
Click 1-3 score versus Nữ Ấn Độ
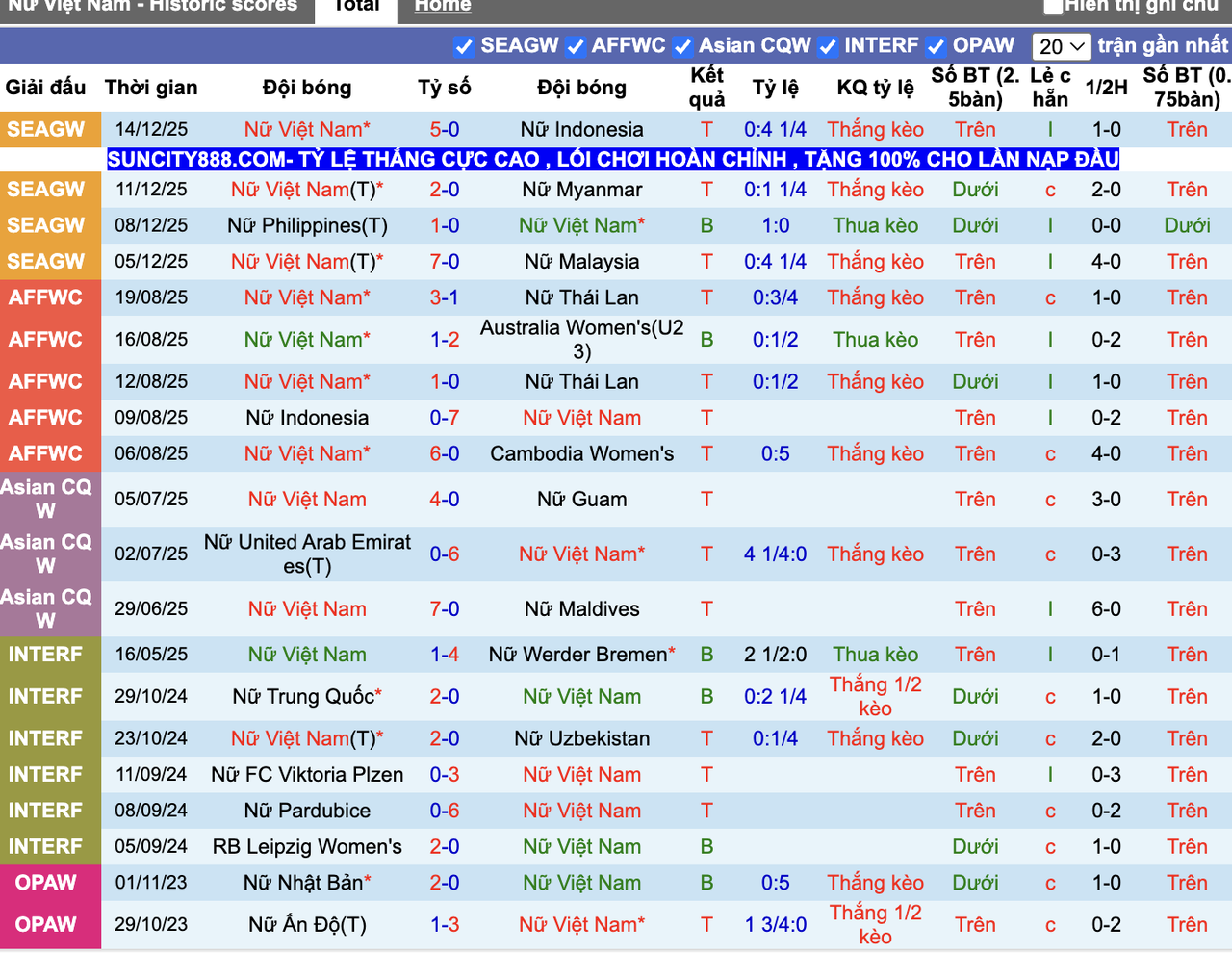coord(445,925)
